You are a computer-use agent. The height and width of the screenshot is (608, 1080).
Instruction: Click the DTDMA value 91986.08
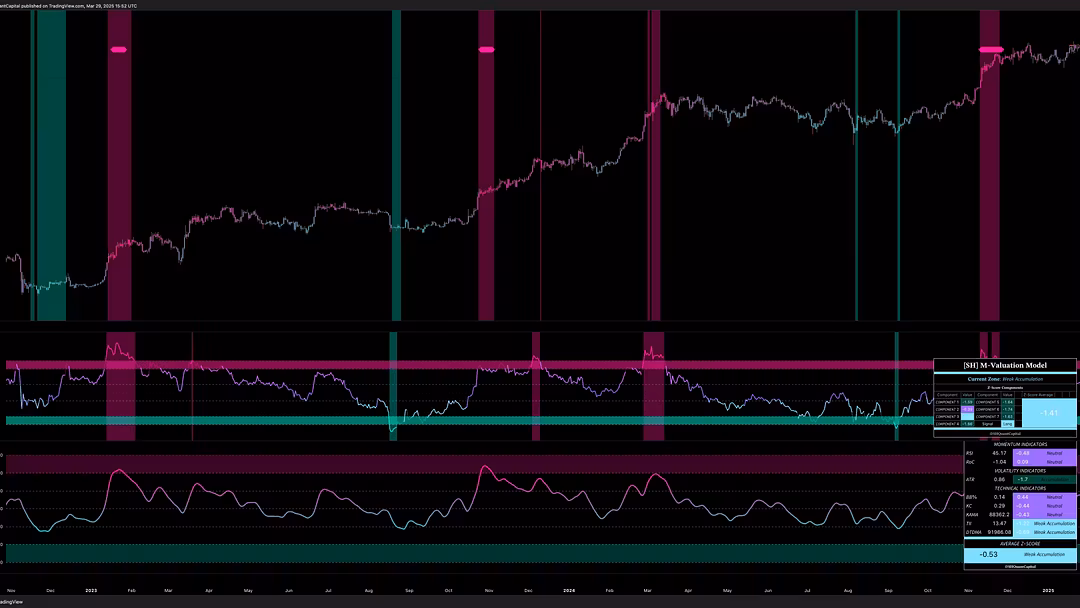999,532
